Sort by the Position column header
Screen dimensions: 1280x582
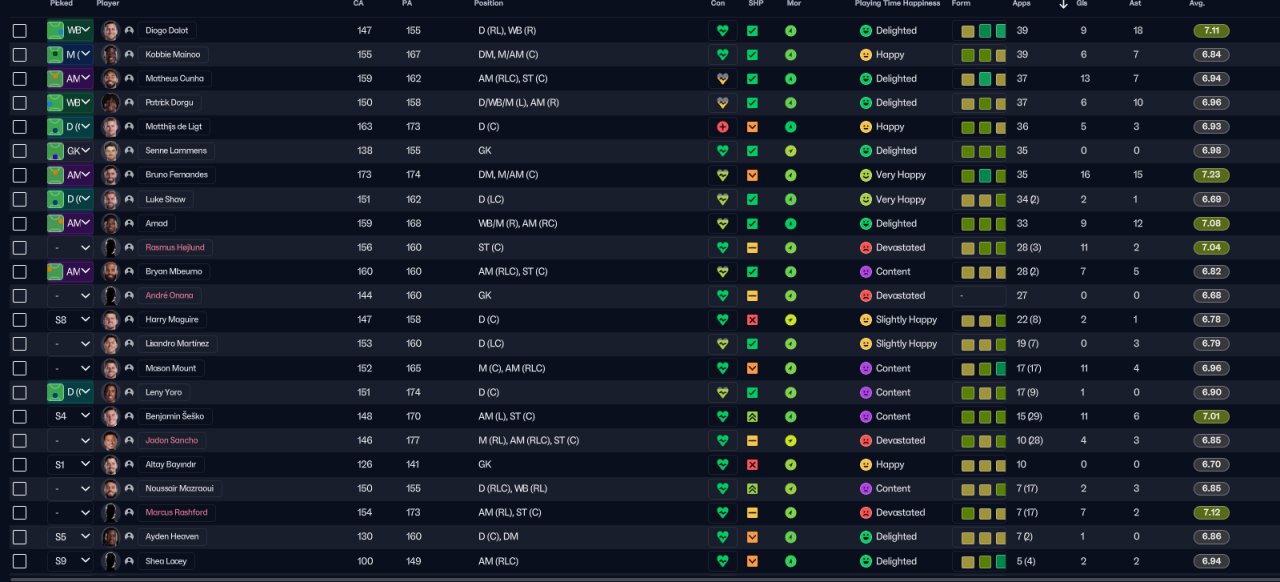pos(489,4)
